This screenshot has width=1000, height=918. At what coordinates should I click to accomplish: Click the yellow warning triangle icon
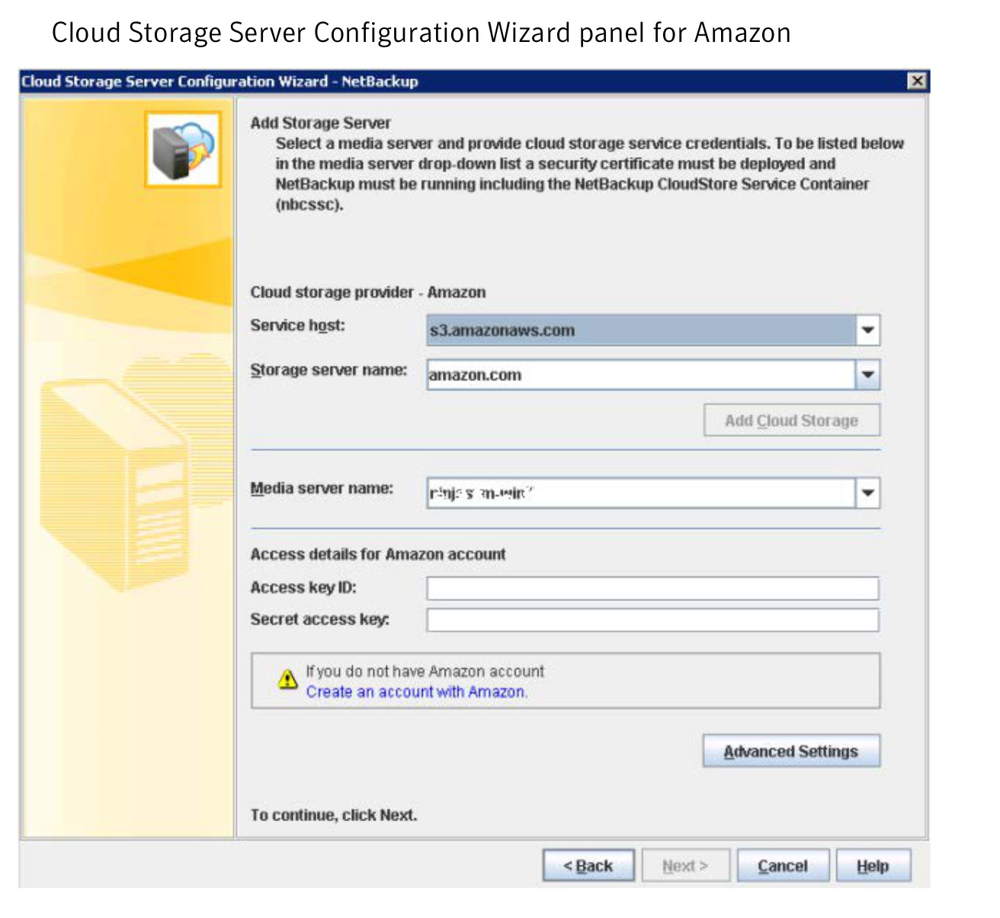288,679
